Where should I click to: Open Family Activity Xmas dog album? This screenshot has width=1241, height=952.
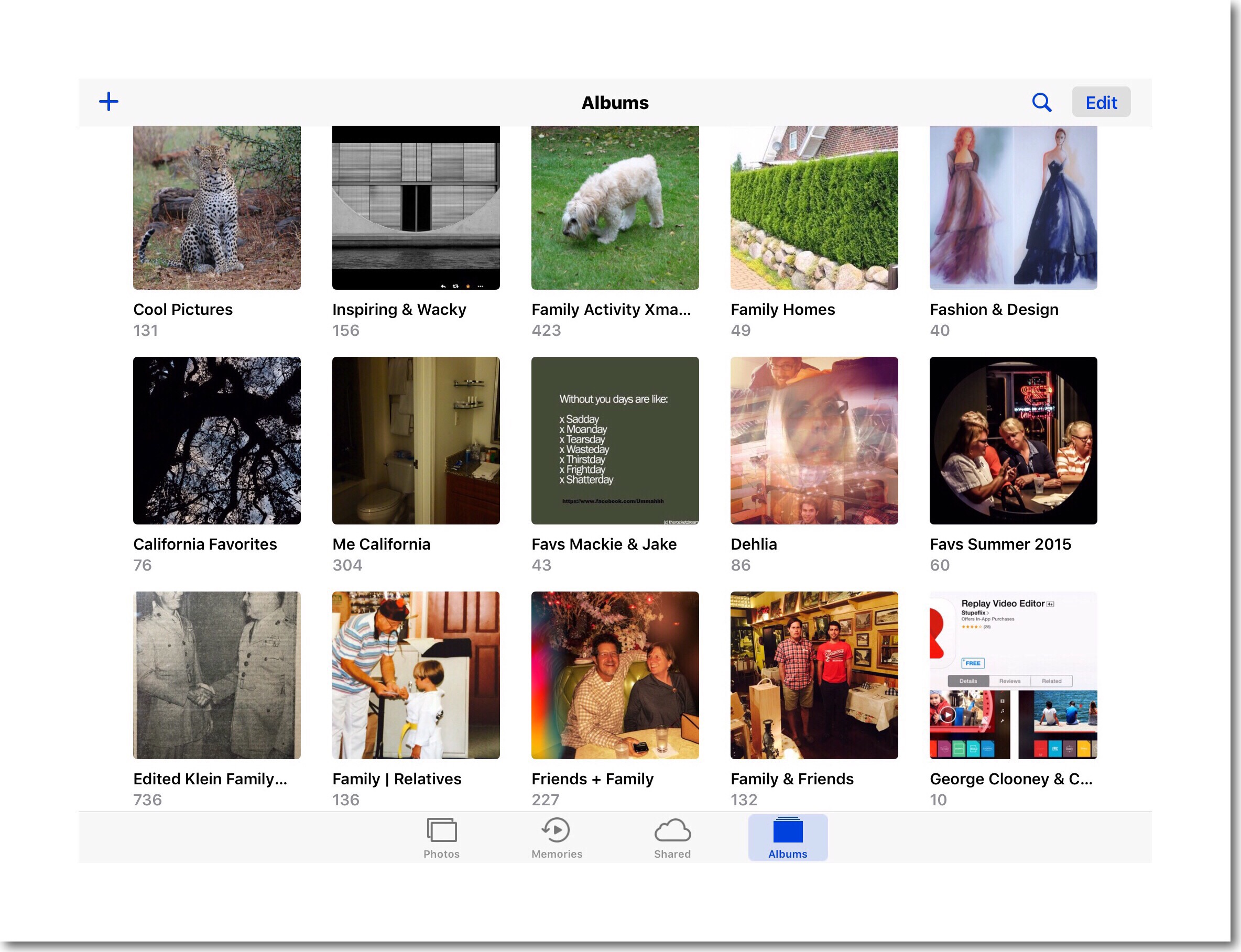[615, 207]
